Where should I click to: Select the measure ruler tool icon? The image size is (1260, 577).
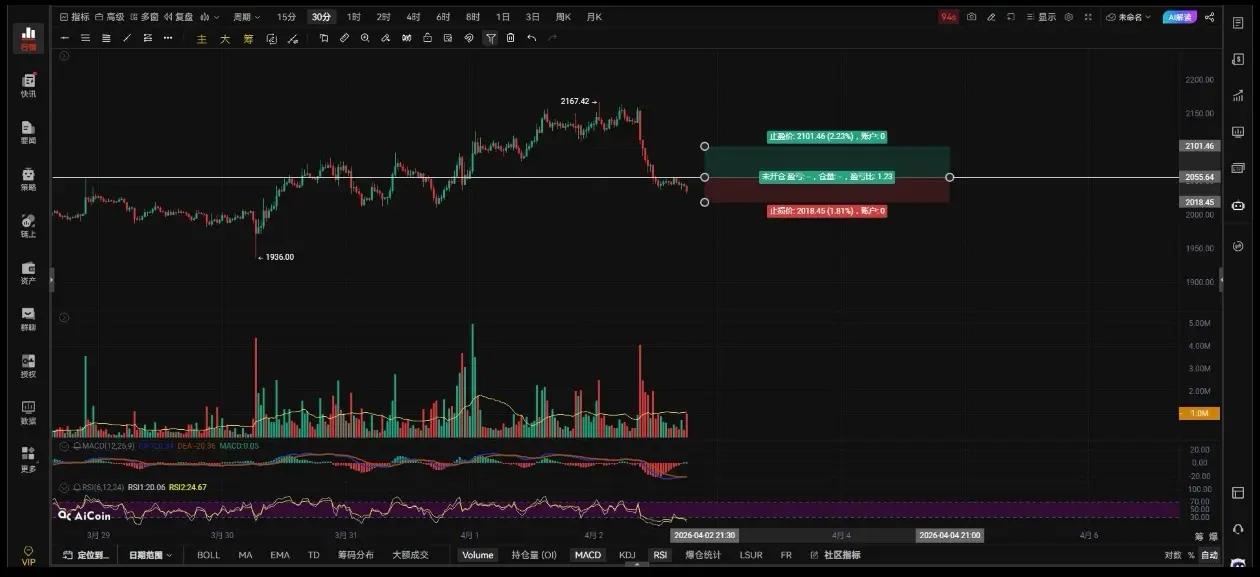click(344, 38)
